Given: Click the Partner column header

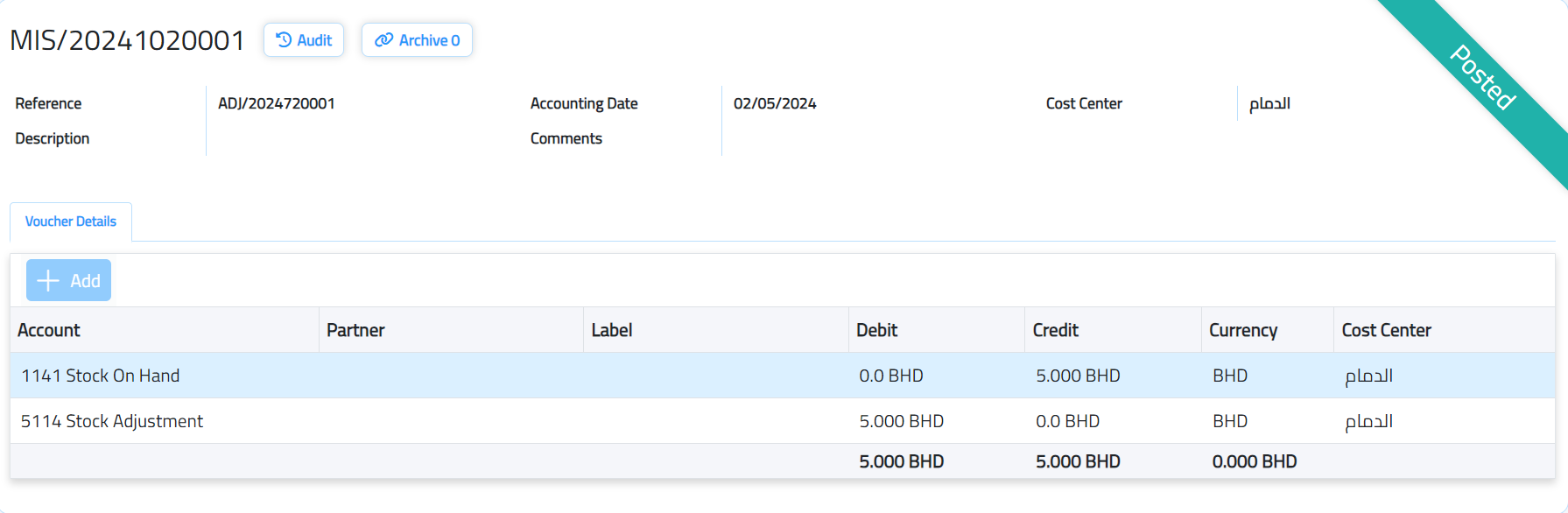Looking at the screenshot, I should click(x=355, y=330).
